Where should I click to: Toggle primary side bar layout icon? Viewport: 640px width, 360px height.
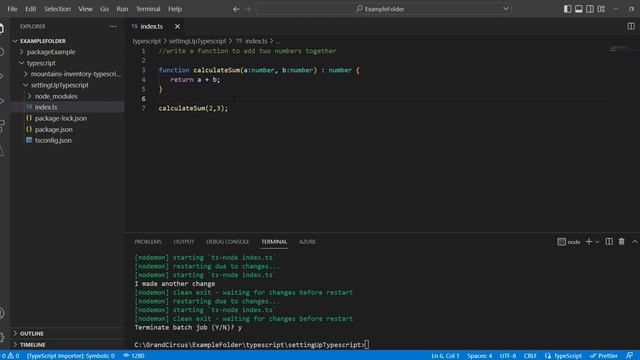click(x=567, y=9)
